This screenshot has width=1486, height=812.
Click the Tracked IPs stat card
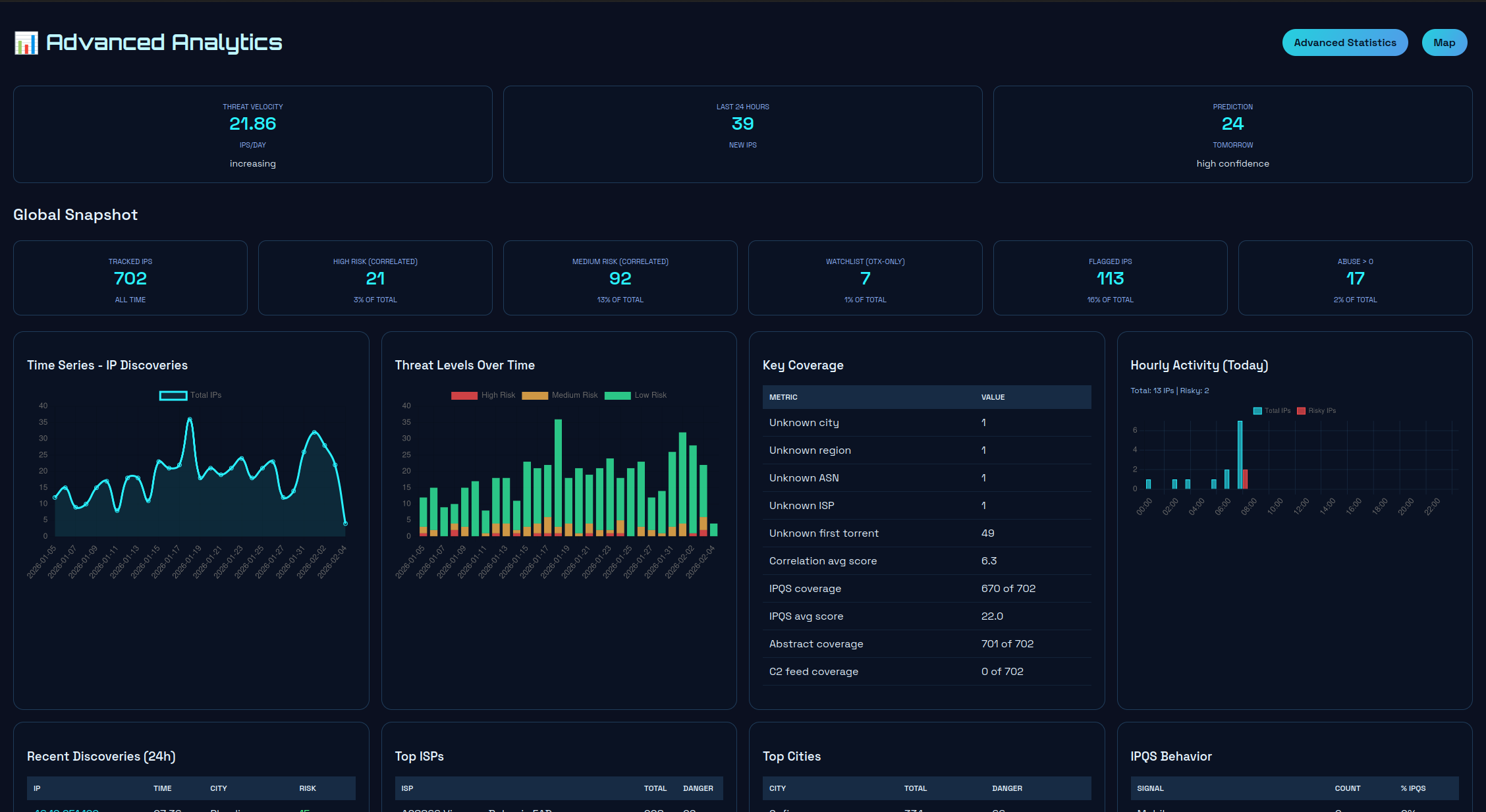[130, 278]
